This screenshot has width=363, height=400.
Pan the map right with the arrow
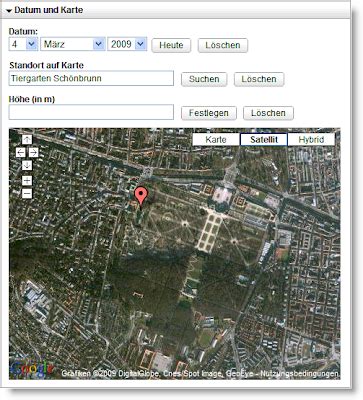(x=33, y=152)
